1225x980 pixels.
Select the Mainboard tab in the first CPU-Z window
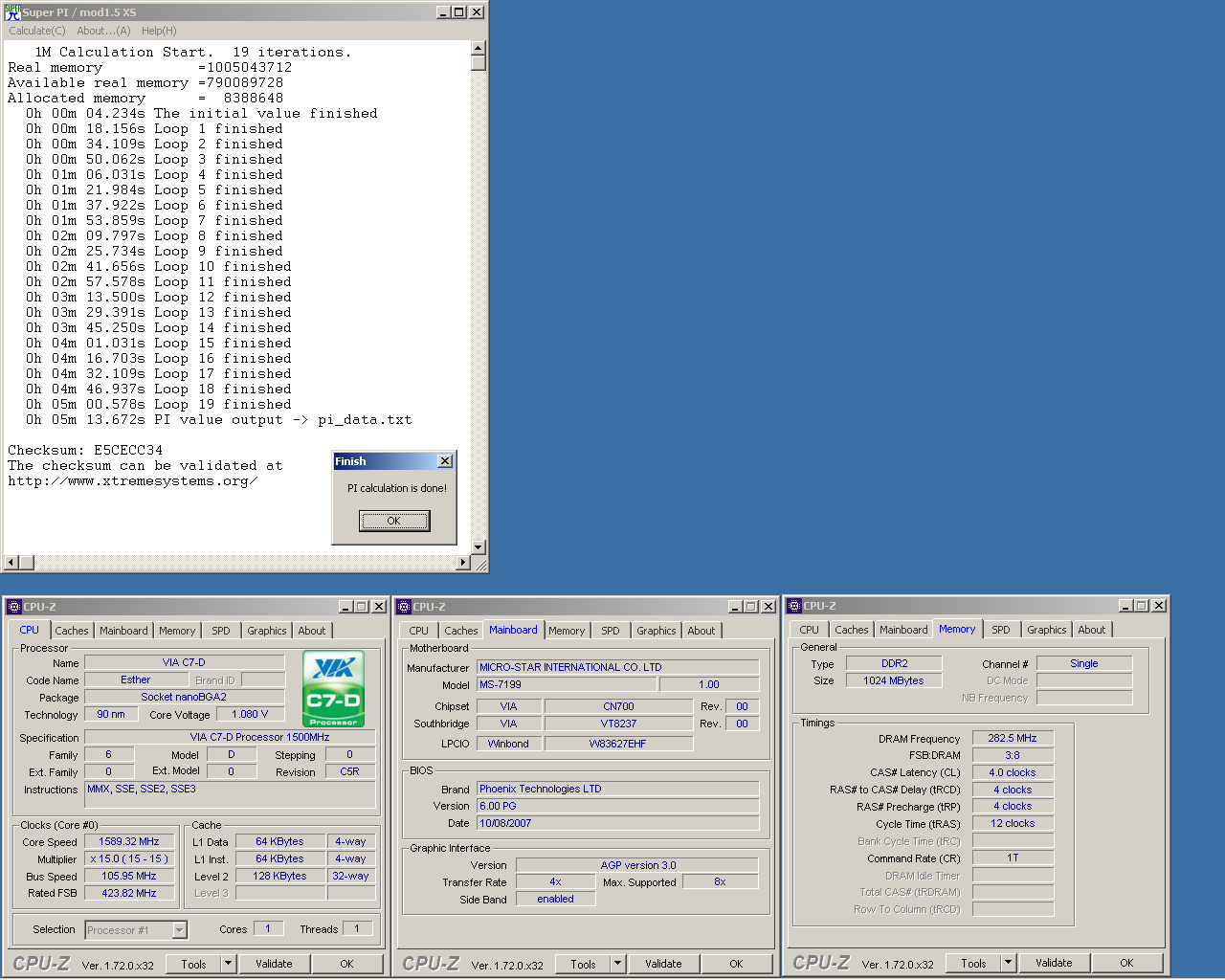click(123, 631)
